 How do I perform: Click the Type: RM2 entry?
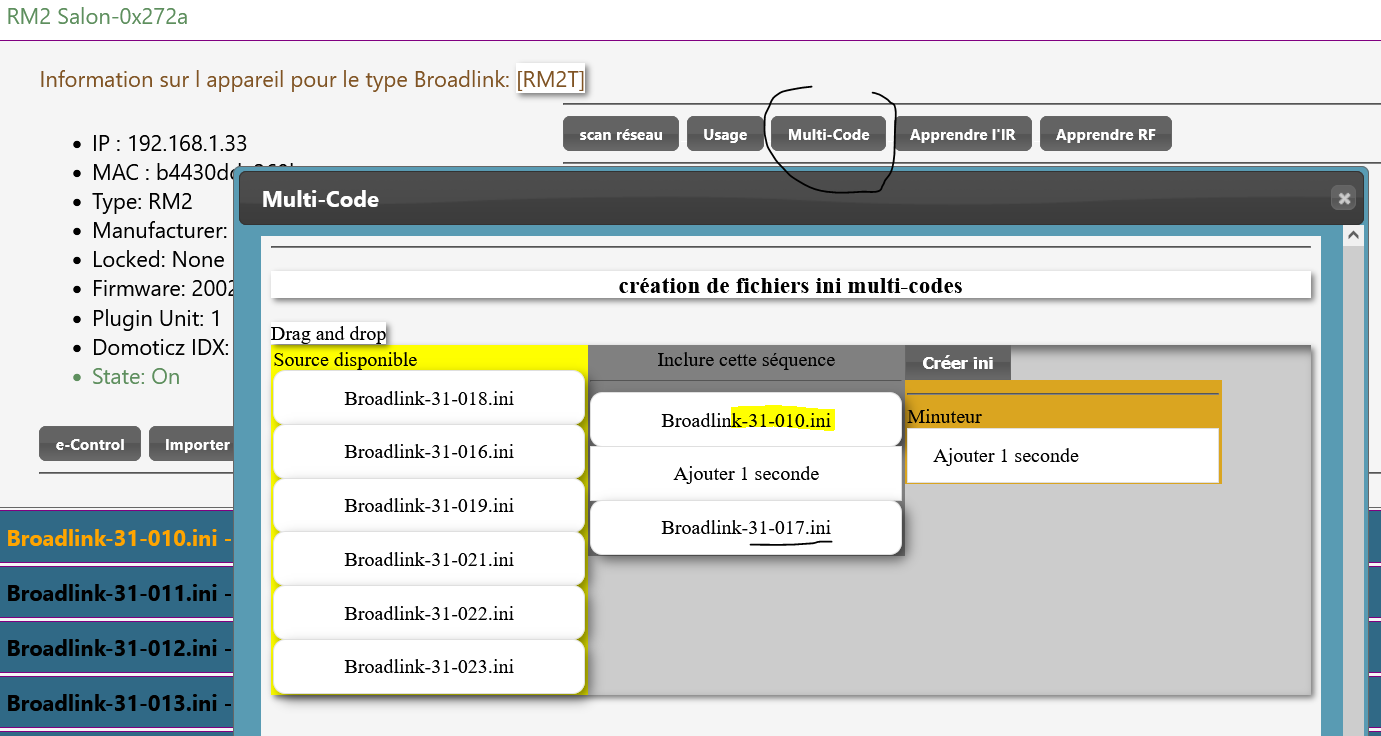pos(142,202)
